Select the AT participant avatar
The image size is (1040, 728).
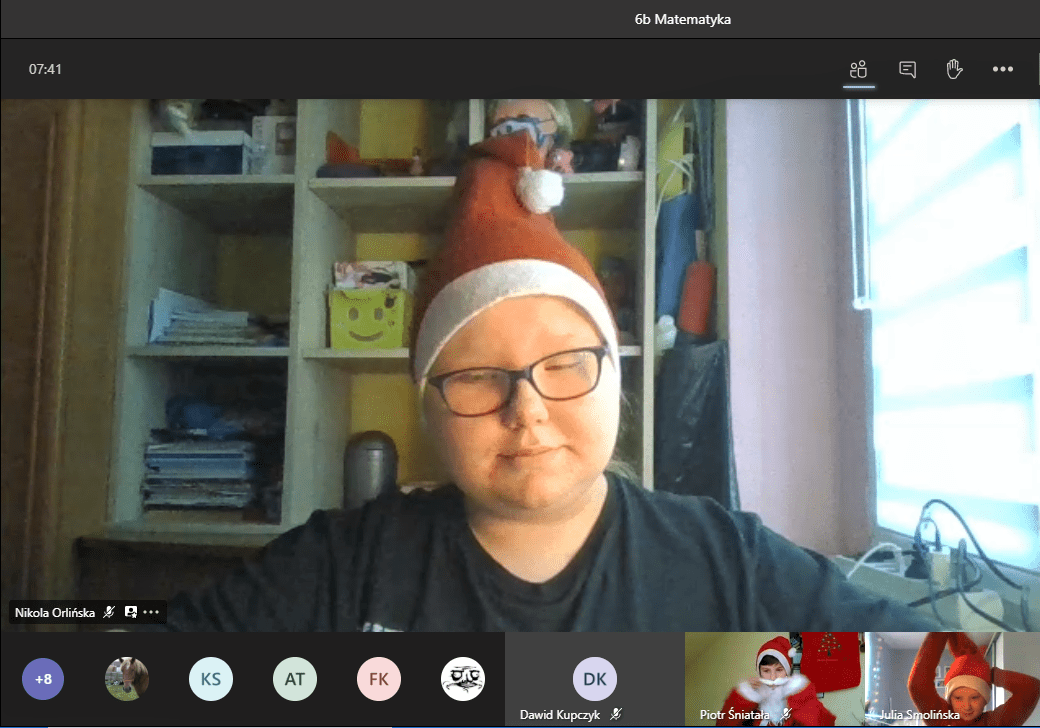click(x=295, y=679)
